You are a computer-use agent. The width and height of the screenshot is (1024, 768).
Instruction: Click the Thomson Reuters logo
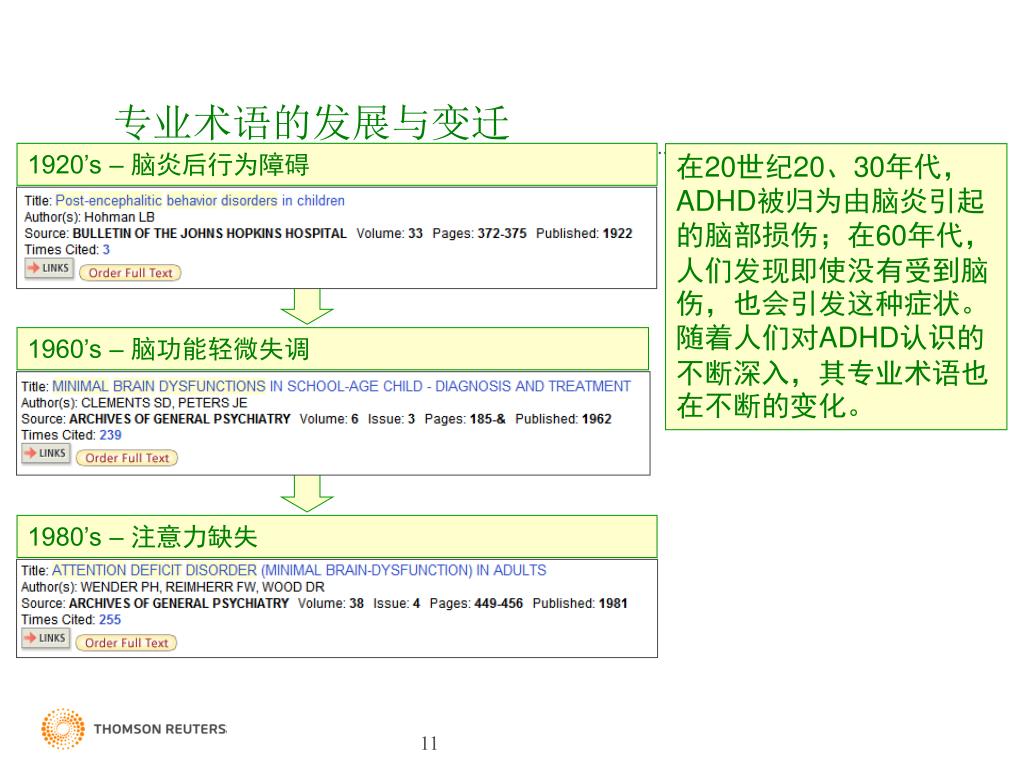click(134, 729)
